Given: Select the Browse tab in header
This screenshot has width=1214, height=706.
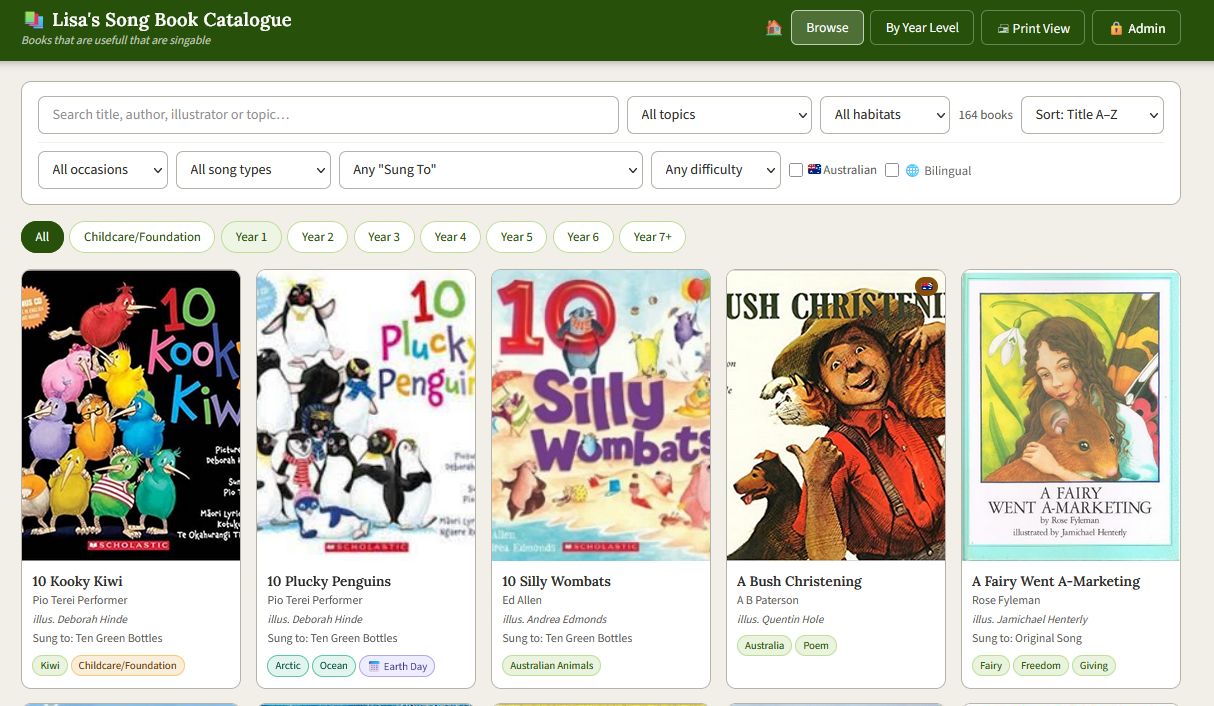Looking at the screenshot, I should (827, 28).
